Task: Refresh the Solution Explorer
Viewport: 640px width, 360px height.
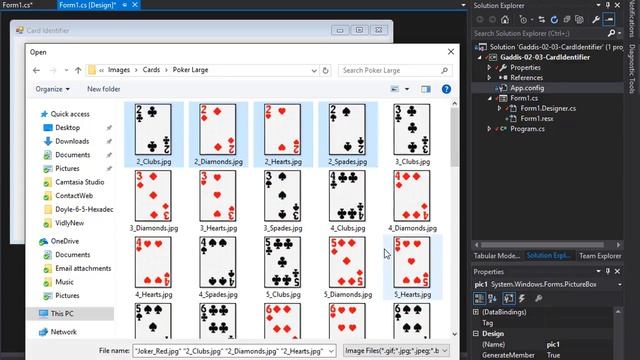Action: coord(554,20)
